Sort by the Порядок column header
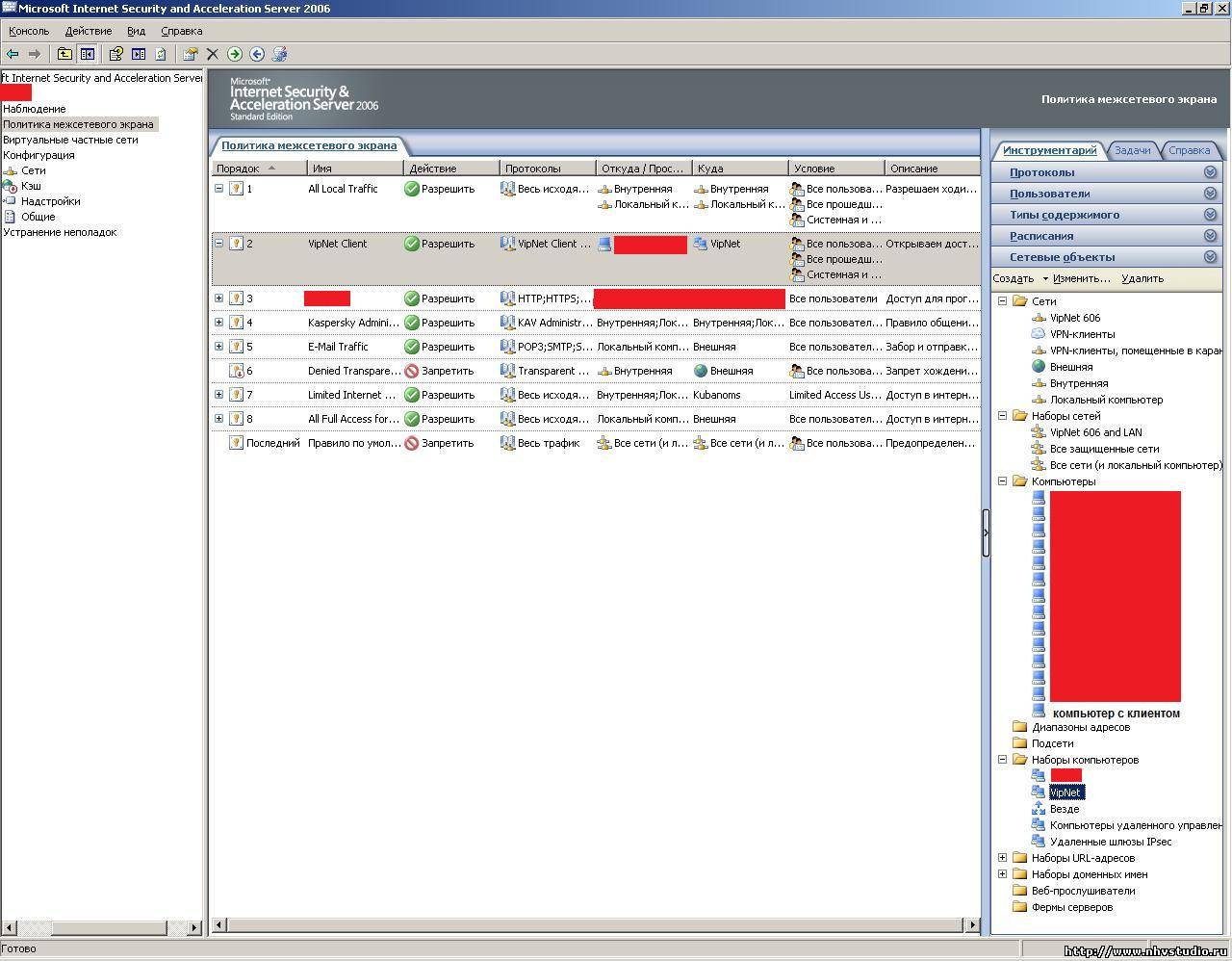 point(259,169)
